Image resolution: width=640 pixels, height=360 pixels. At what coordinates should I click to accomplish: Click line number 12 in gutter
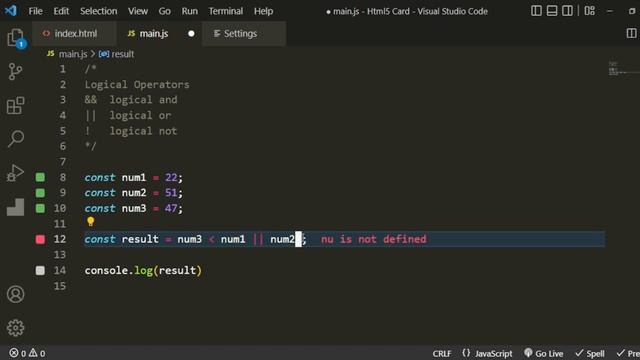[x=60, y=239]
